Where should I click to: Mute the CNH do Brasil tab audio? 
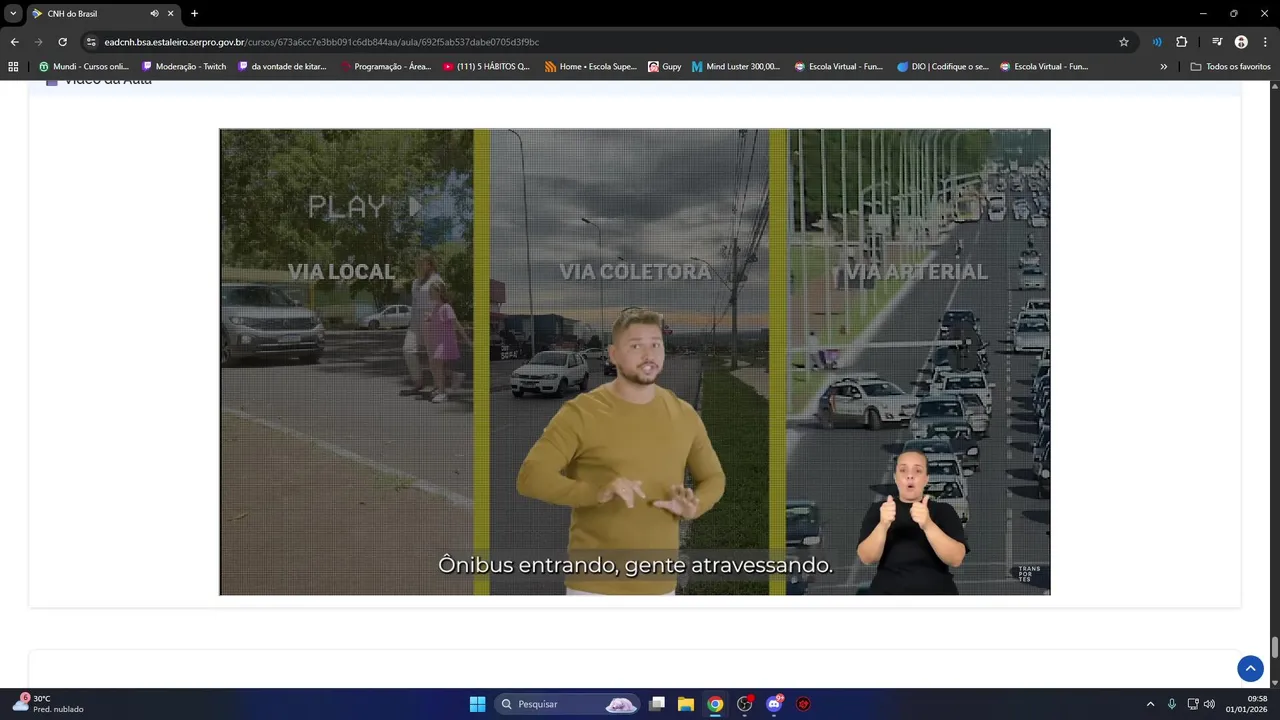(x=154, y=13)
